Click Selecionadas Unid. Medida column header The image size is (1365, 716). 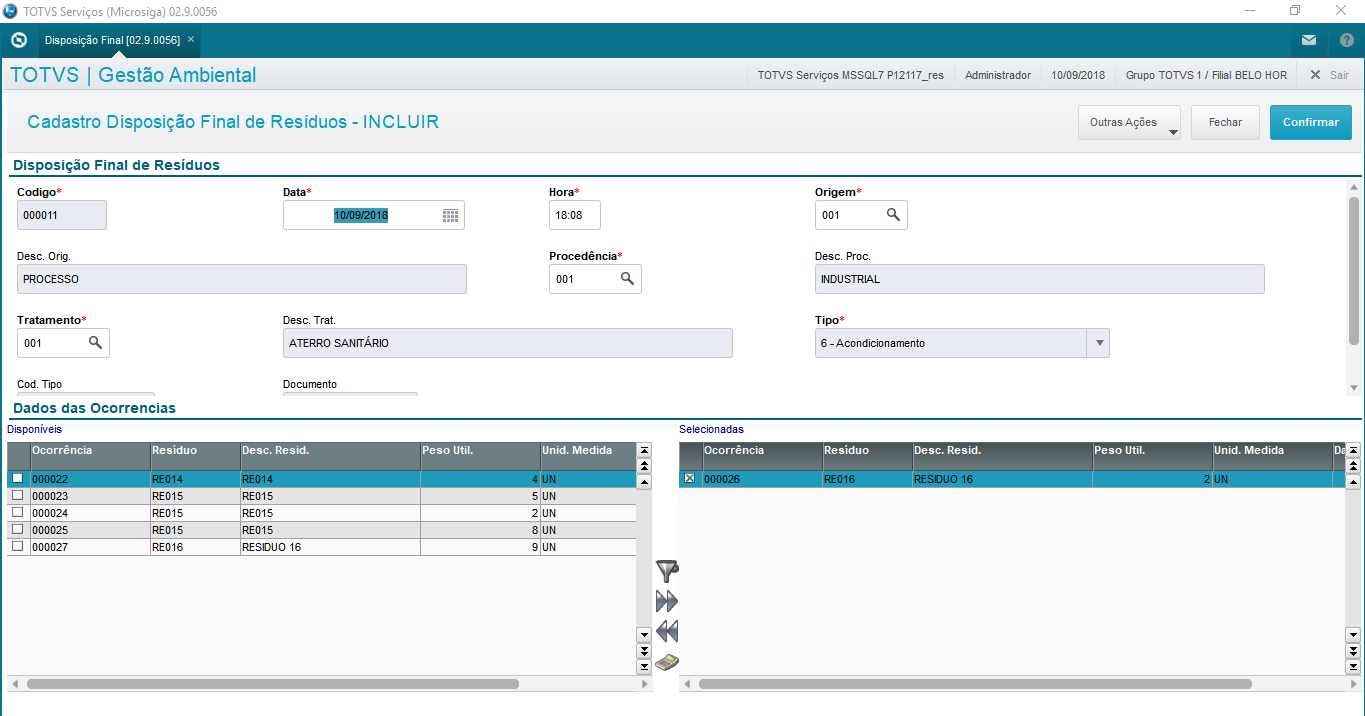pos(1272,455)
